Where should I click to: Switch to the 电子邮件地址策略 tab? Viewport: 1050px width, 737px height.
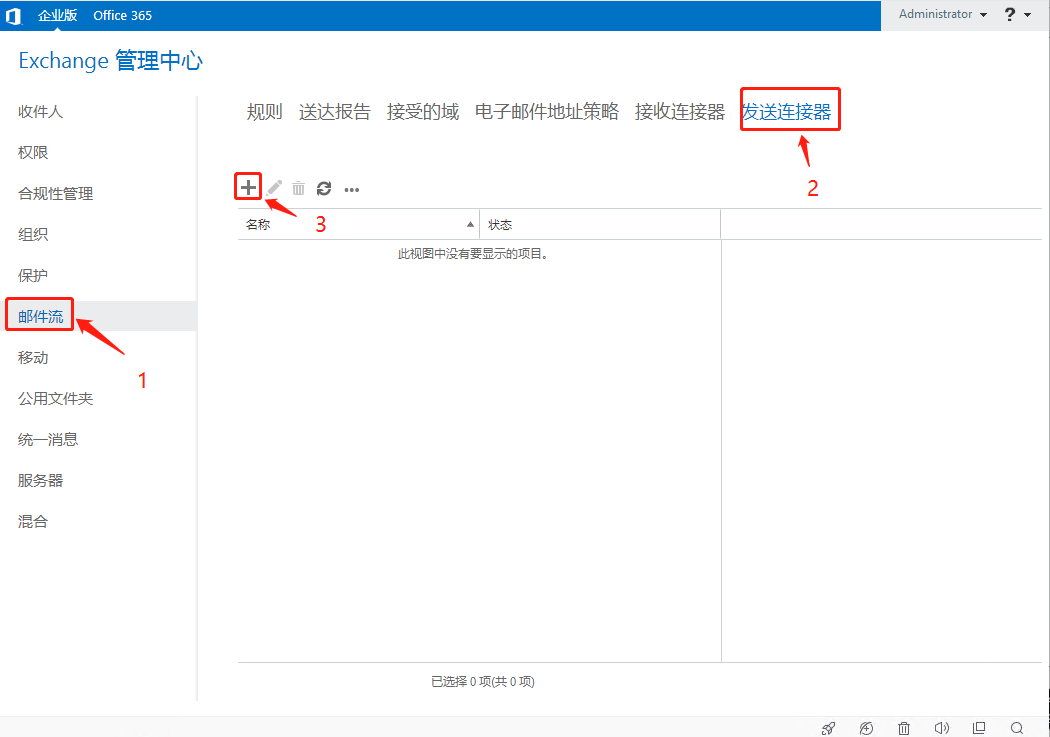tap(546, 112)
